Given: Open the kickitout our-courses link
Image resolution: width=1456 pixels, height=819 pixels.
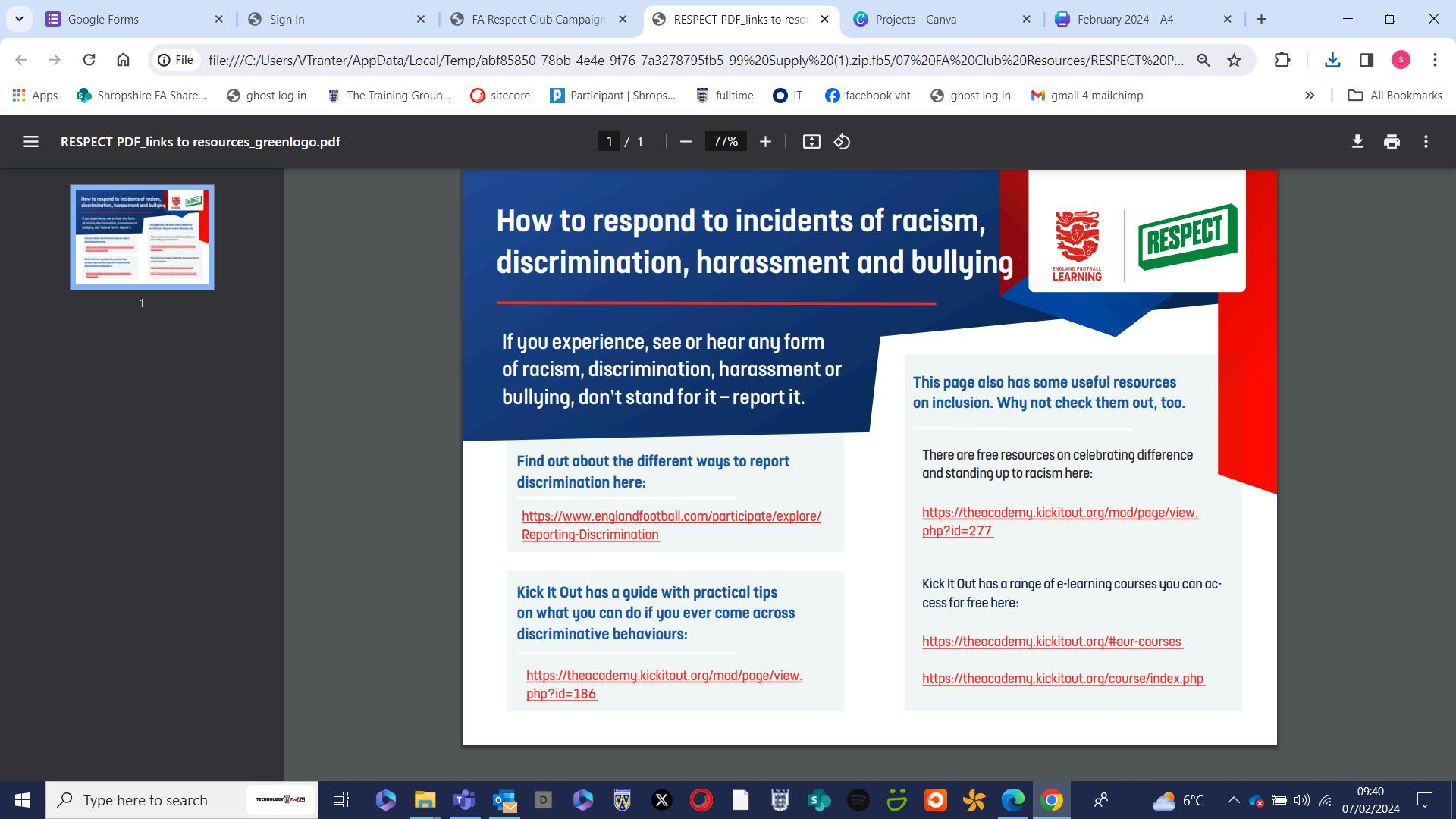Looking at the screenshot, I should click(x=1051, y=642).
